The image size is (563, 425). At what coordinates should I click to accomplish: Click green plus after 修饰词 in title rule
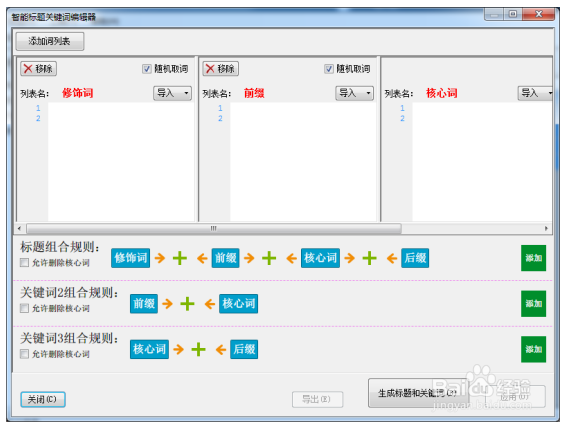[x=180, y=258]
